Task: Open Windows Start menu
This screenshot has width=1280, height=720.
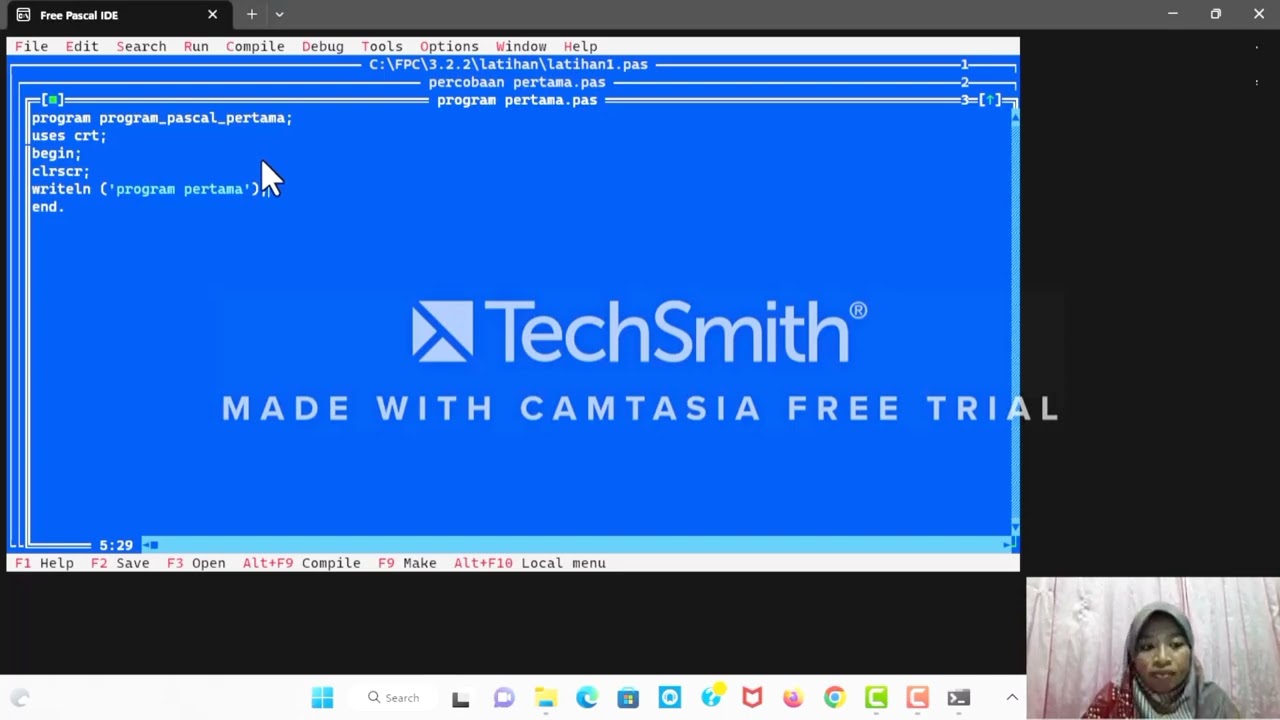Action: click(322, 698)
